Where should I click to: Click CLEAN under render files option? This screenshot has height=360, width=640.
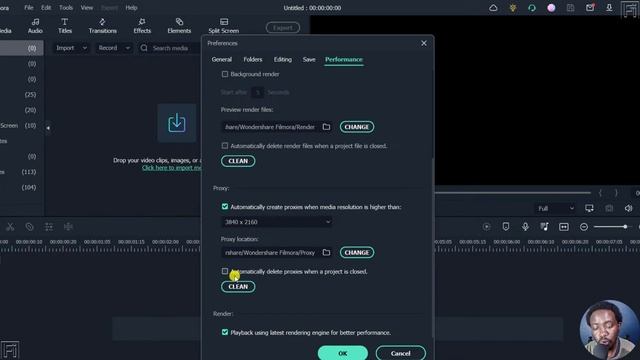238,161
